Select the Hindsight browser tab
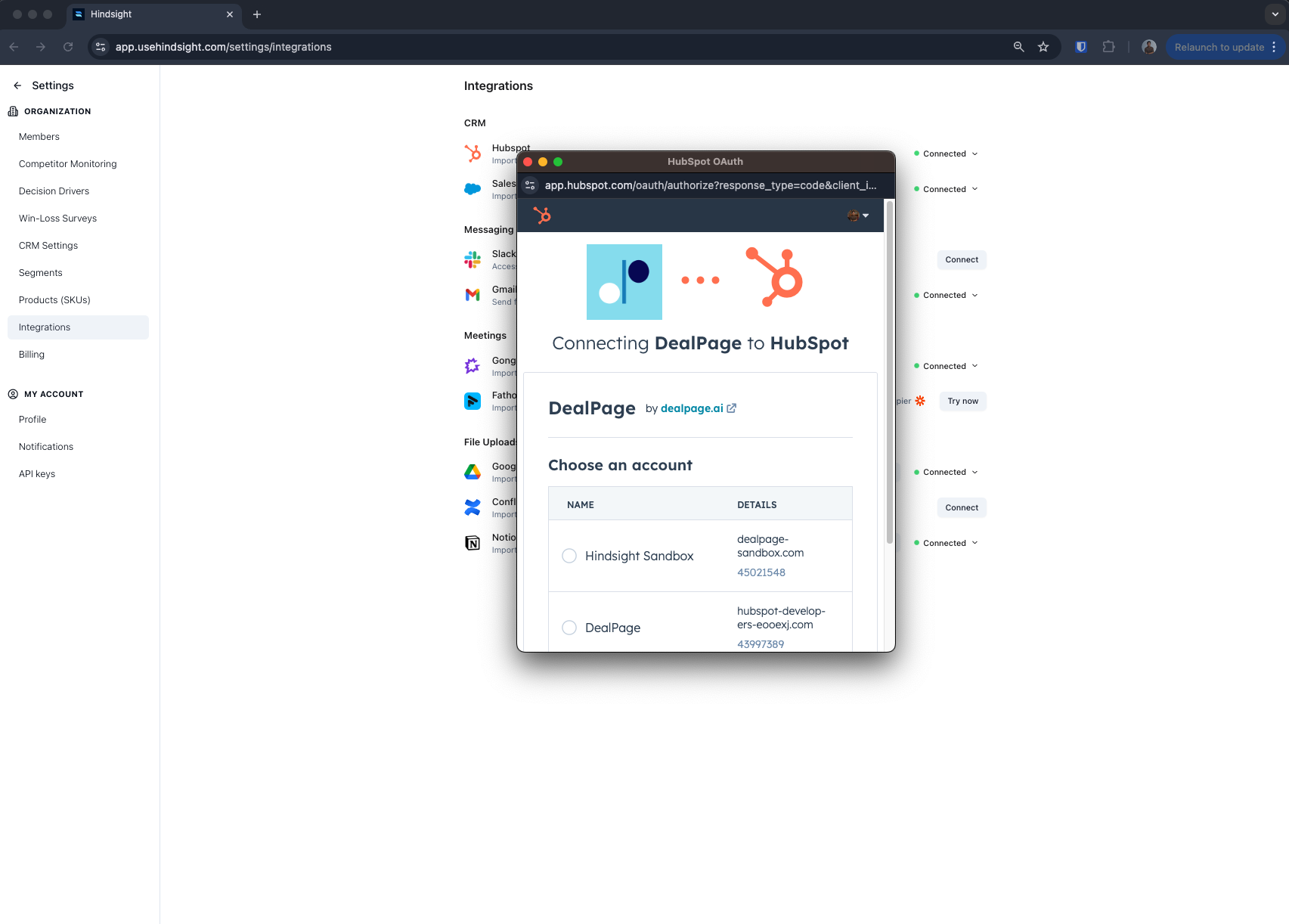 click(154, 14)
